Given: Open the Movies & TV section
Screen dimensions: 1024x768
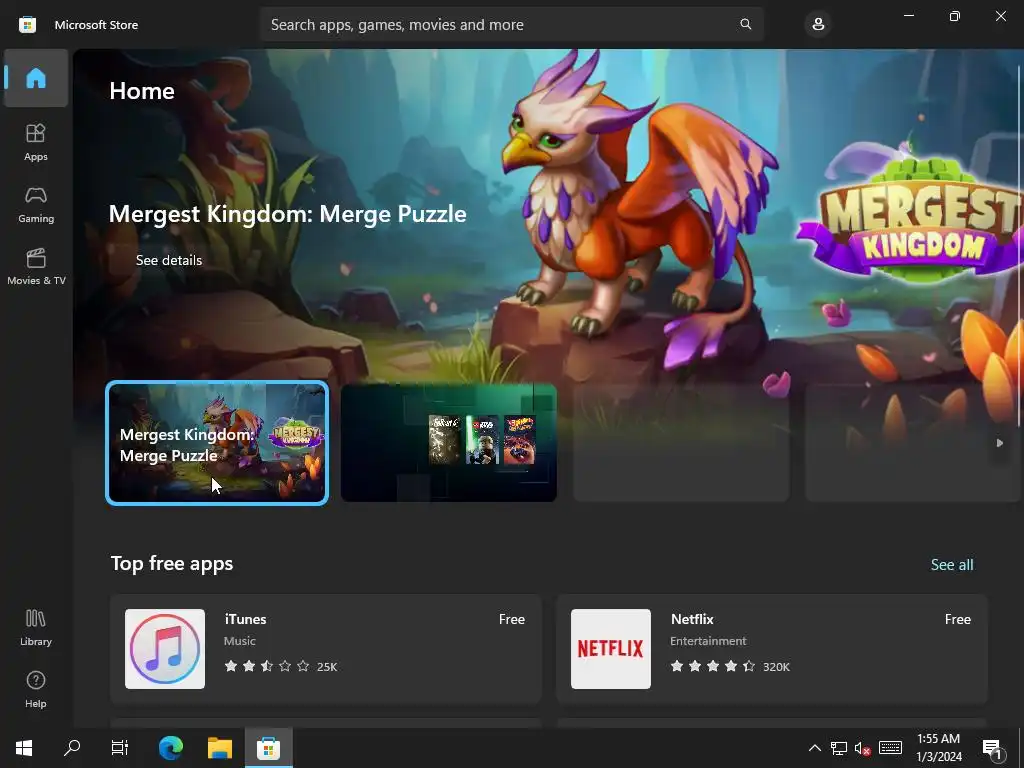Looking at the screenshot, I should [x=36, y=266].
